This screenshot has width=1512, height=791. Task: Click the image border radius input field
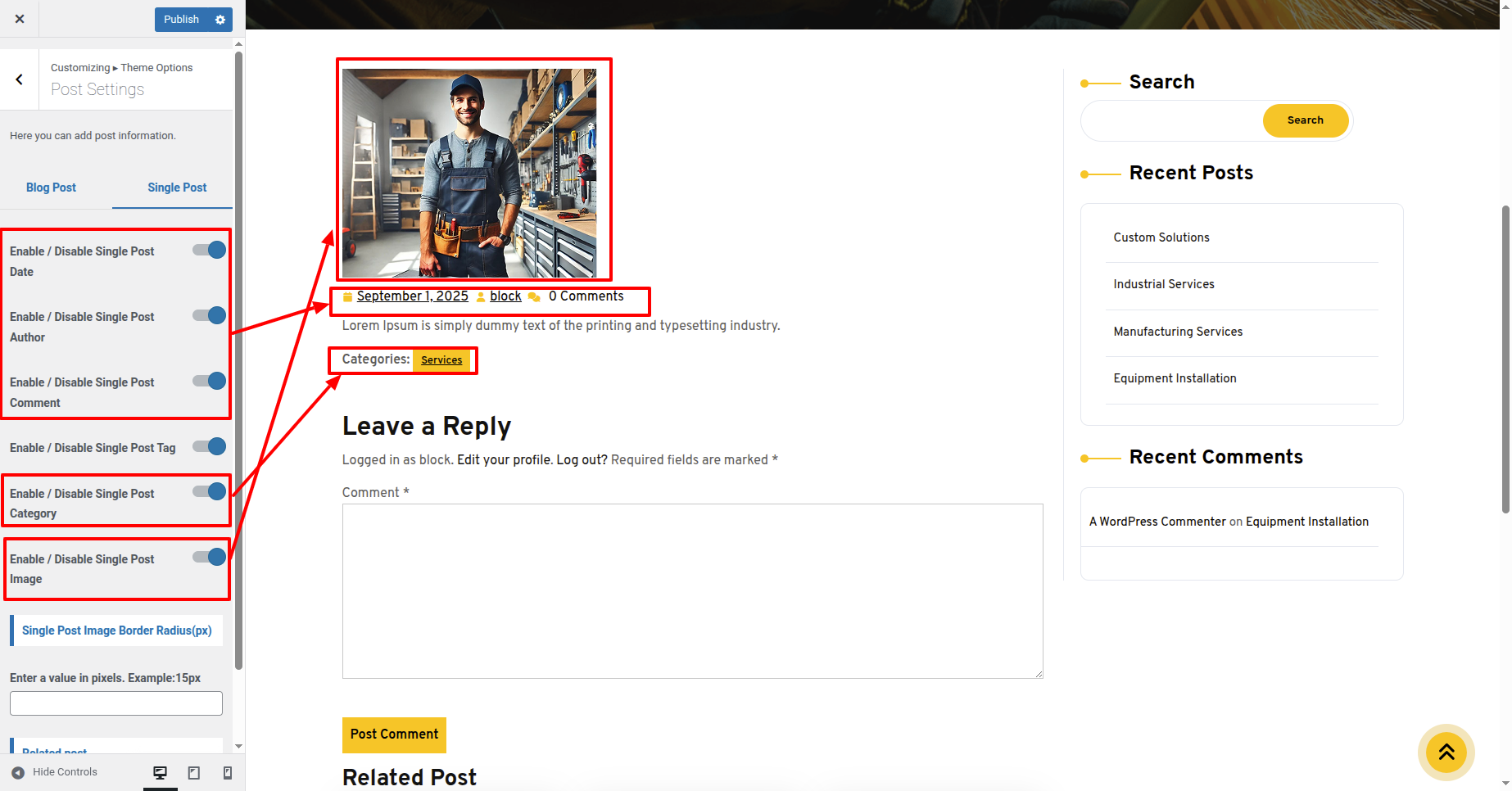point(116,703)
